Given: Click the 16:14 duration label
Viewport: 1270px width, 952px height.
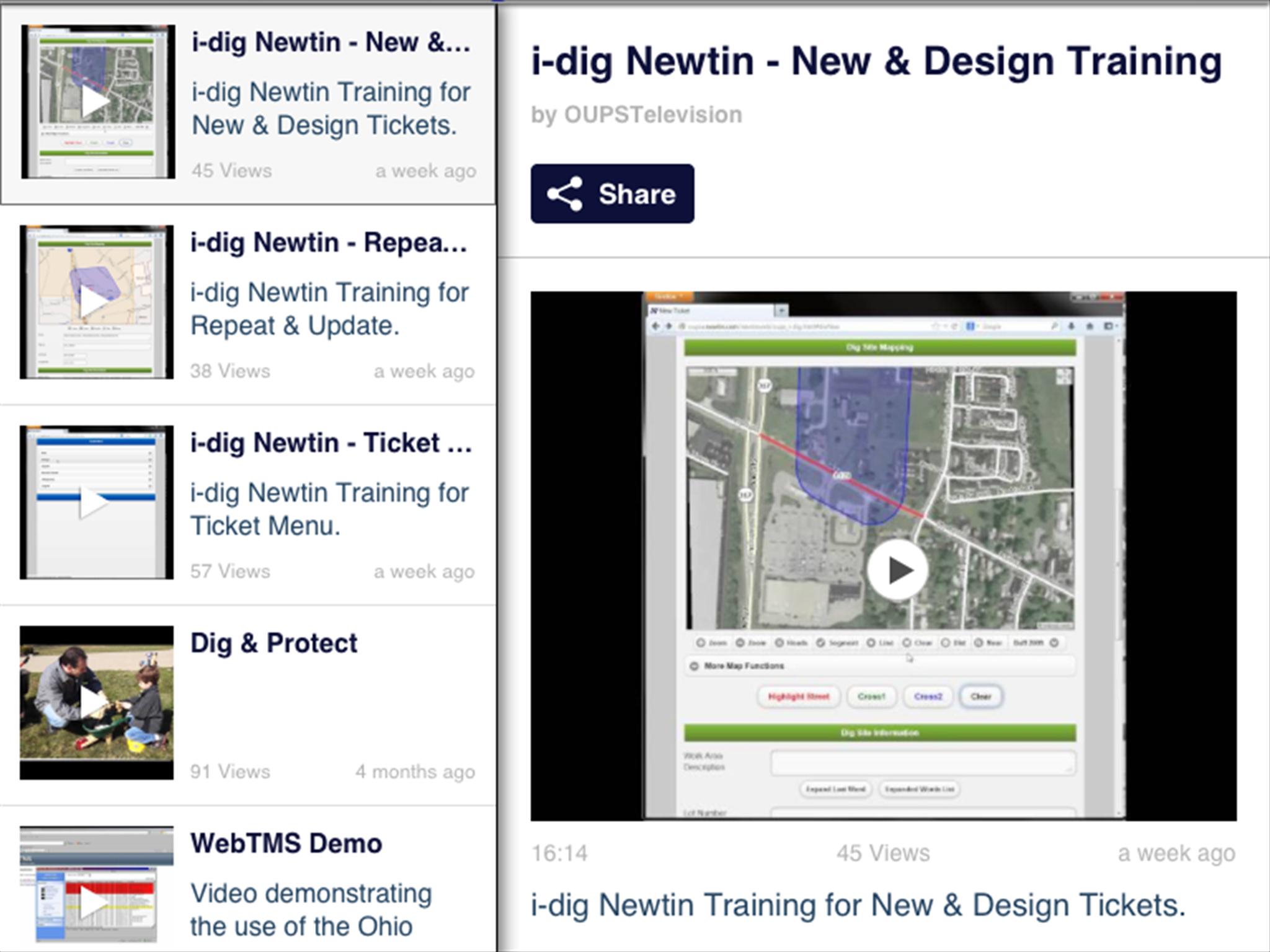Looking at the screenshot, I should [559, 853].
